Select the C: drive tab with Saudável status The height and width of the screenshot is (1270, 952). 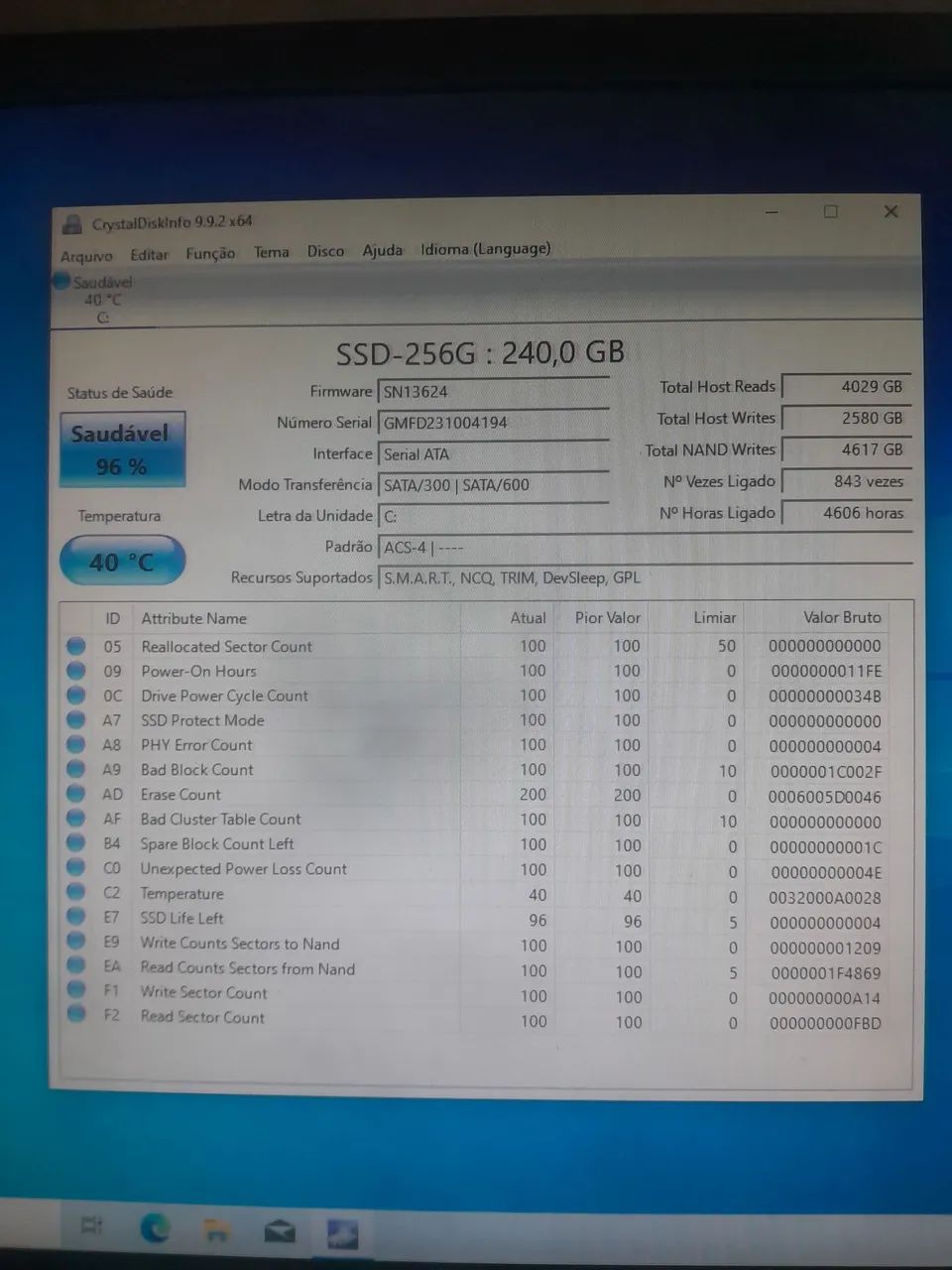tap(102, 300)
